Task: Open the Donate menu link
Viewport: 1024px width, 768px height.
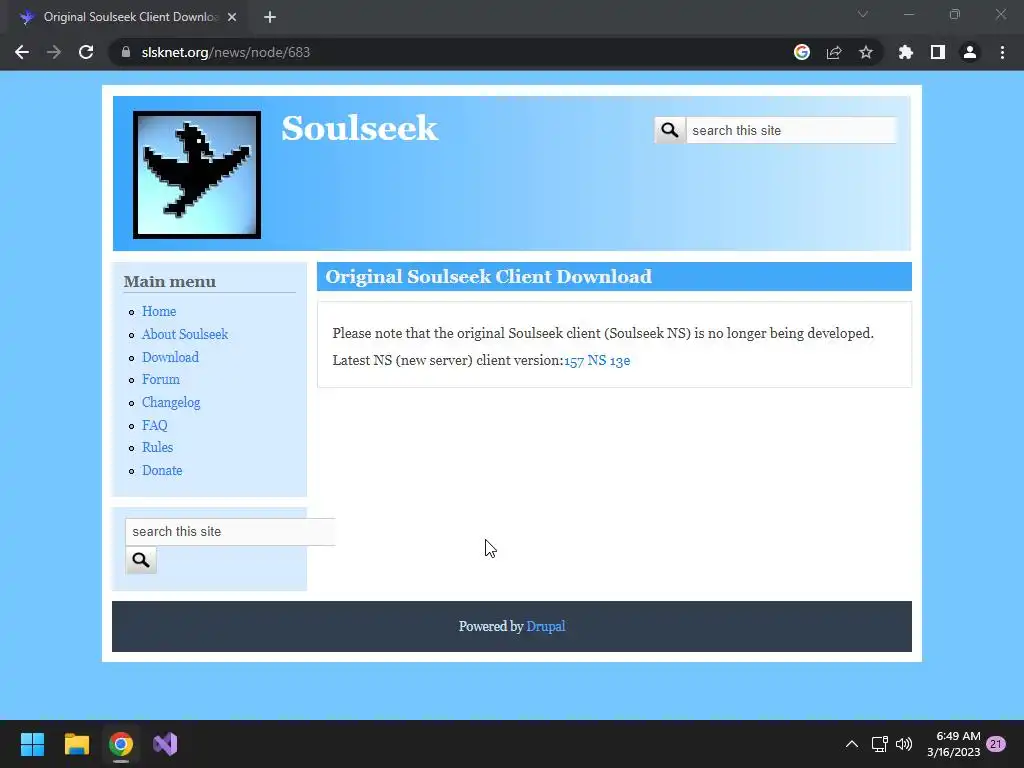Action: pos(162,470)
